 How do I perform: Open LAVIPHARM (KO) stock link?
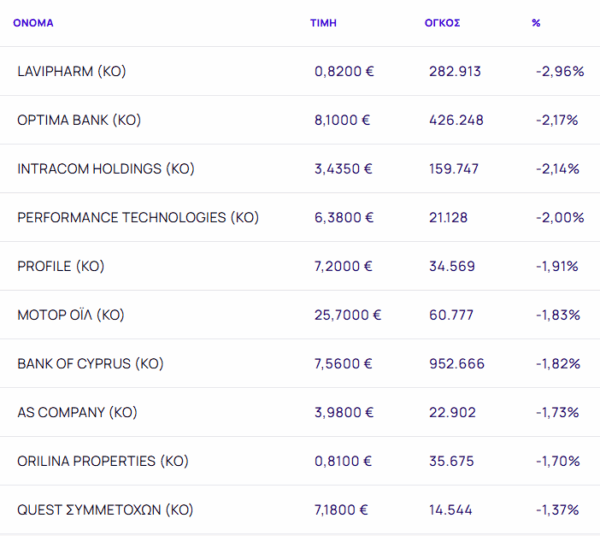[71, 72]
